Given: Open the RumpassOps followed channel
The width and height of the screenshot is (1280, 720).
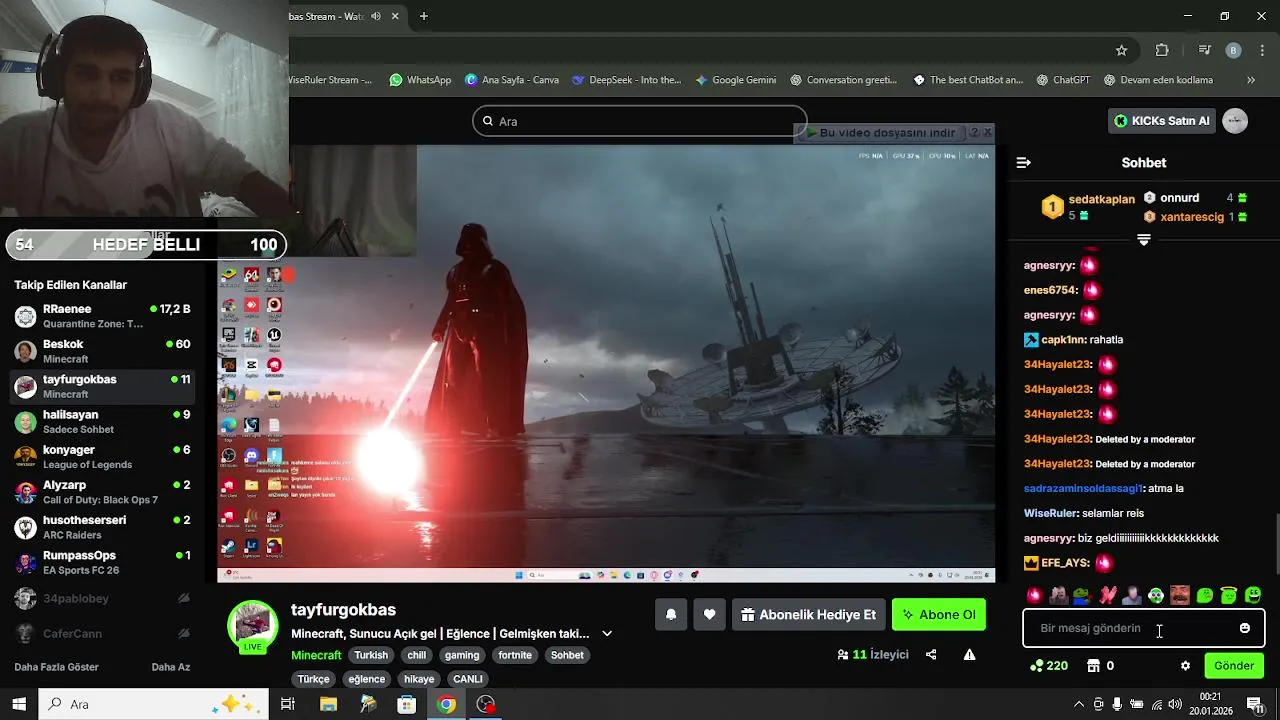Looking at the screenshot, I should click(x=102, y=562).
